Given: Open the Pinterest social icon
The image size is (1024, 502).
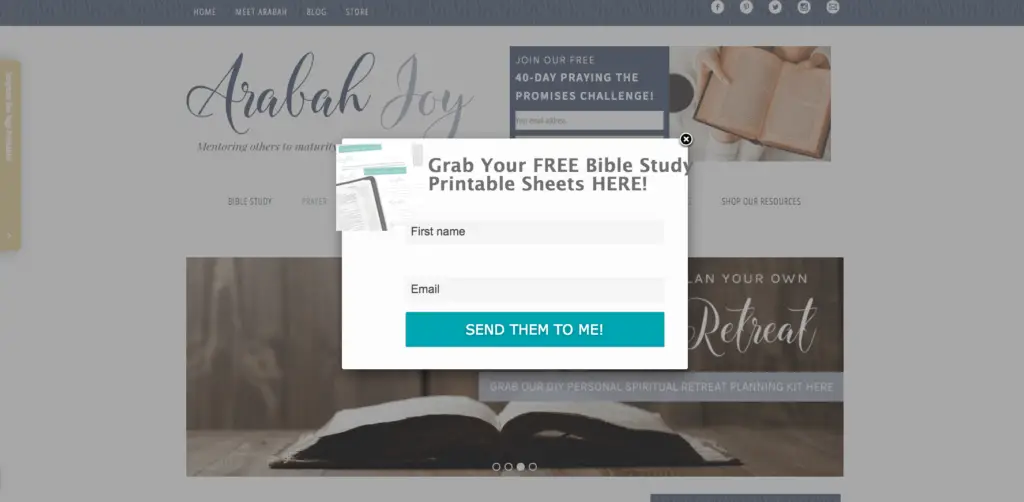Looking at the screenshot, I should coord(746,7).
